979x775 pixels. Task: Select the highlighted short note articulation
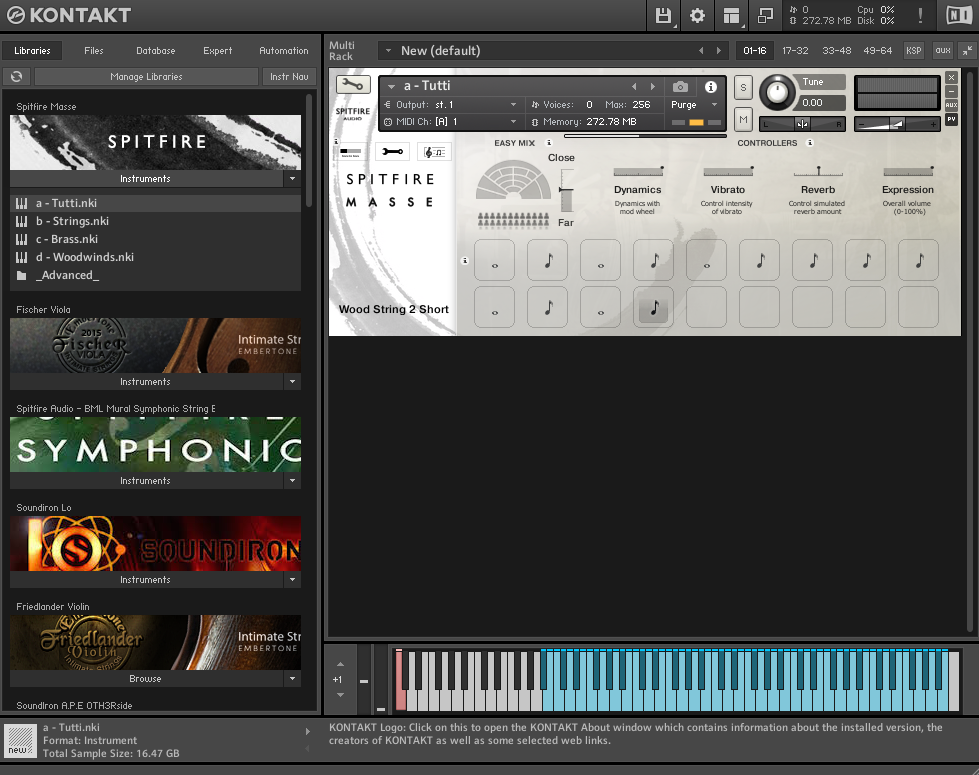tap(654, 307)
